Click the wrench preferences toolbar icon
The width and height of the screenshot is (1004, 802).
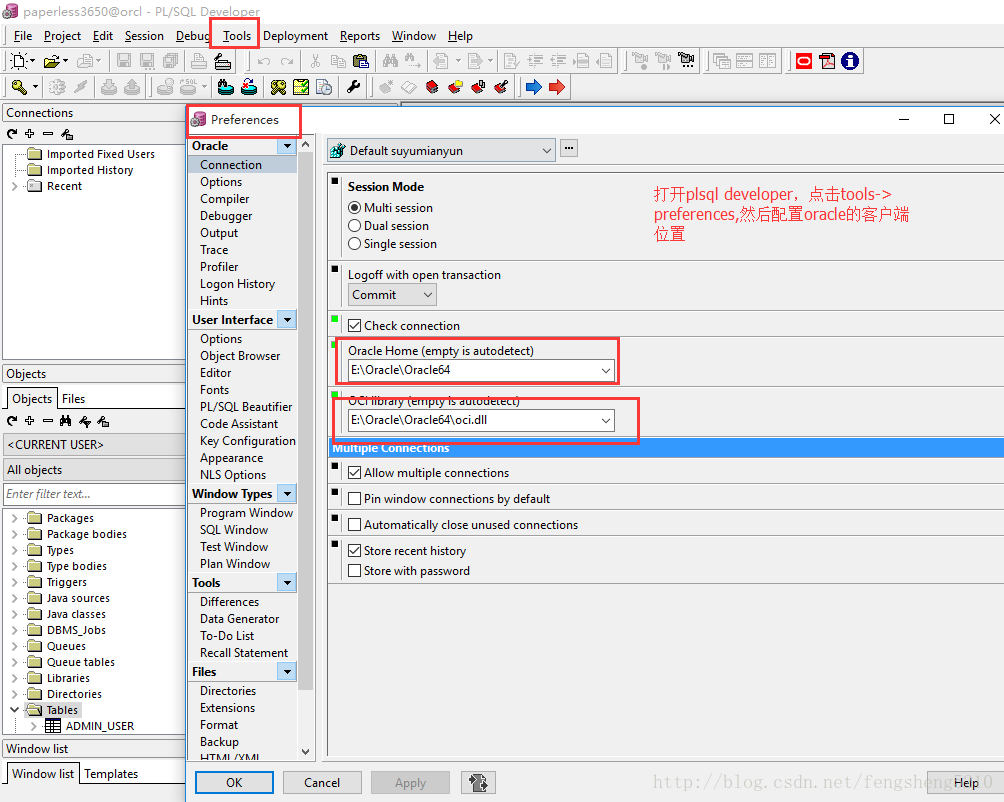click(x=353, y=86)
